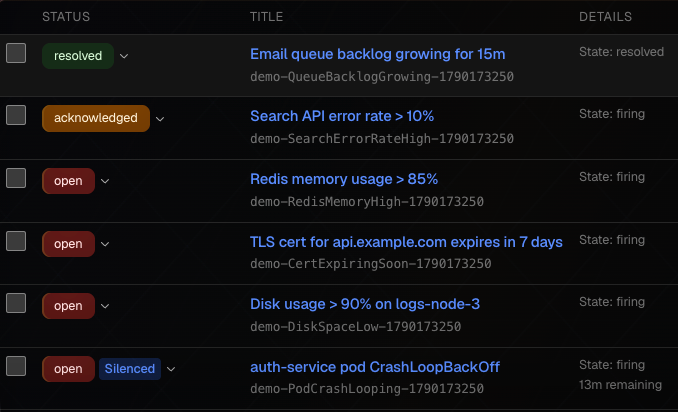This screenshot has height=412, width=678.
Task: Click the open badge on TLS cert row
Action: [68, 244]
